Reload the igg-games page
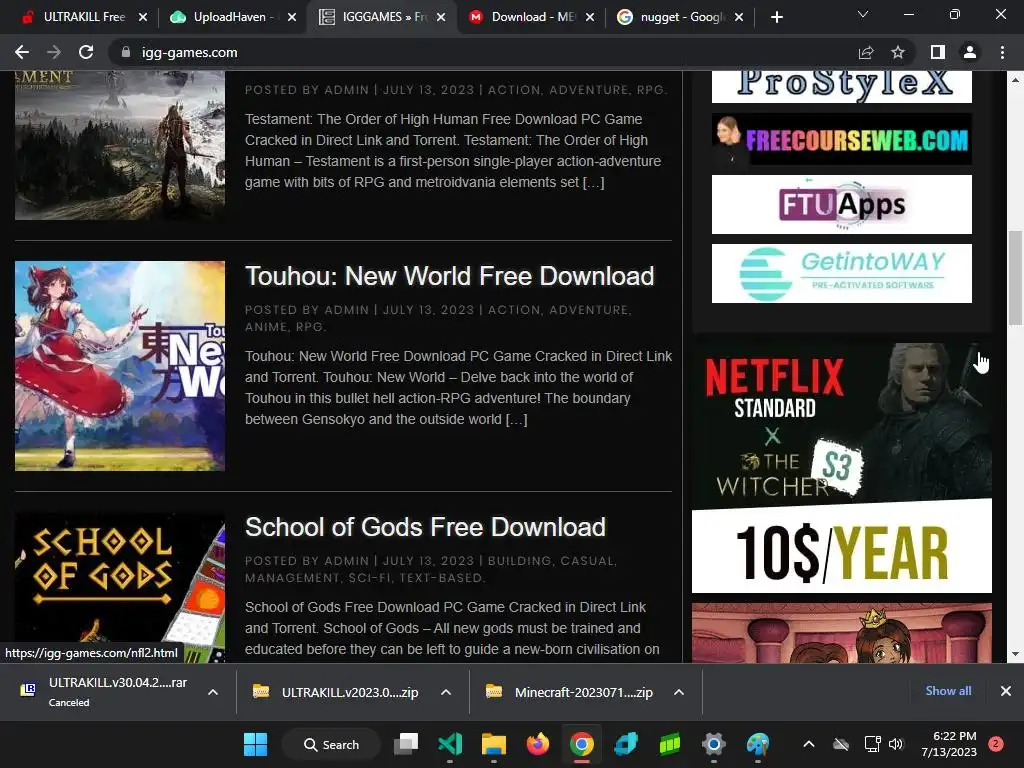 tap(86, 52)
